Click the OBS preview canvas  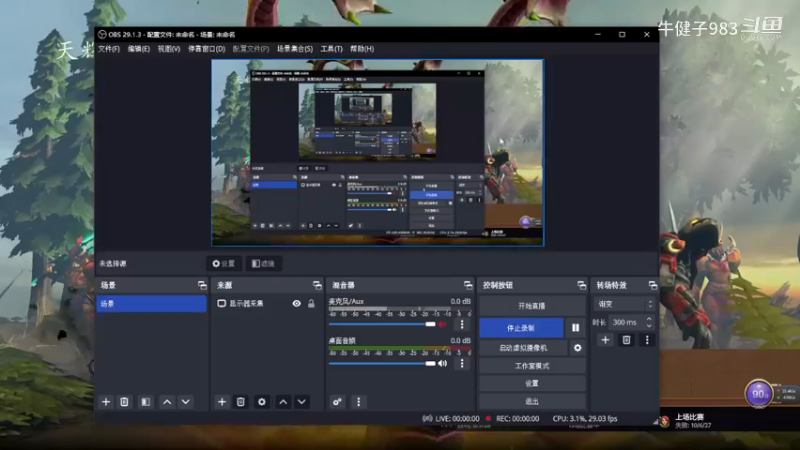coord(378,153)
